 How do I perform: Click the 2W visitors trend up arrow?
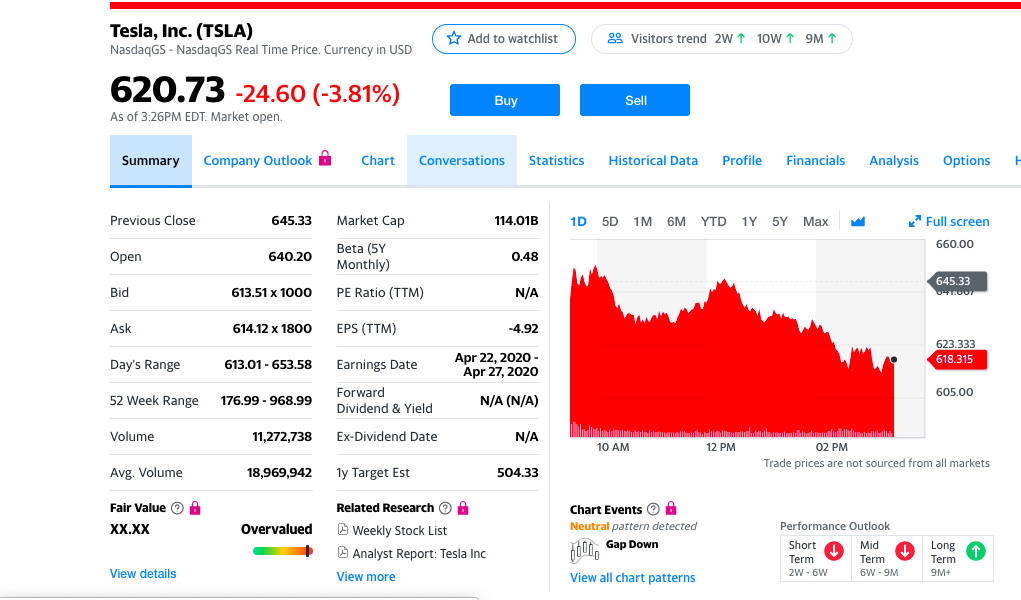point(741,38)
